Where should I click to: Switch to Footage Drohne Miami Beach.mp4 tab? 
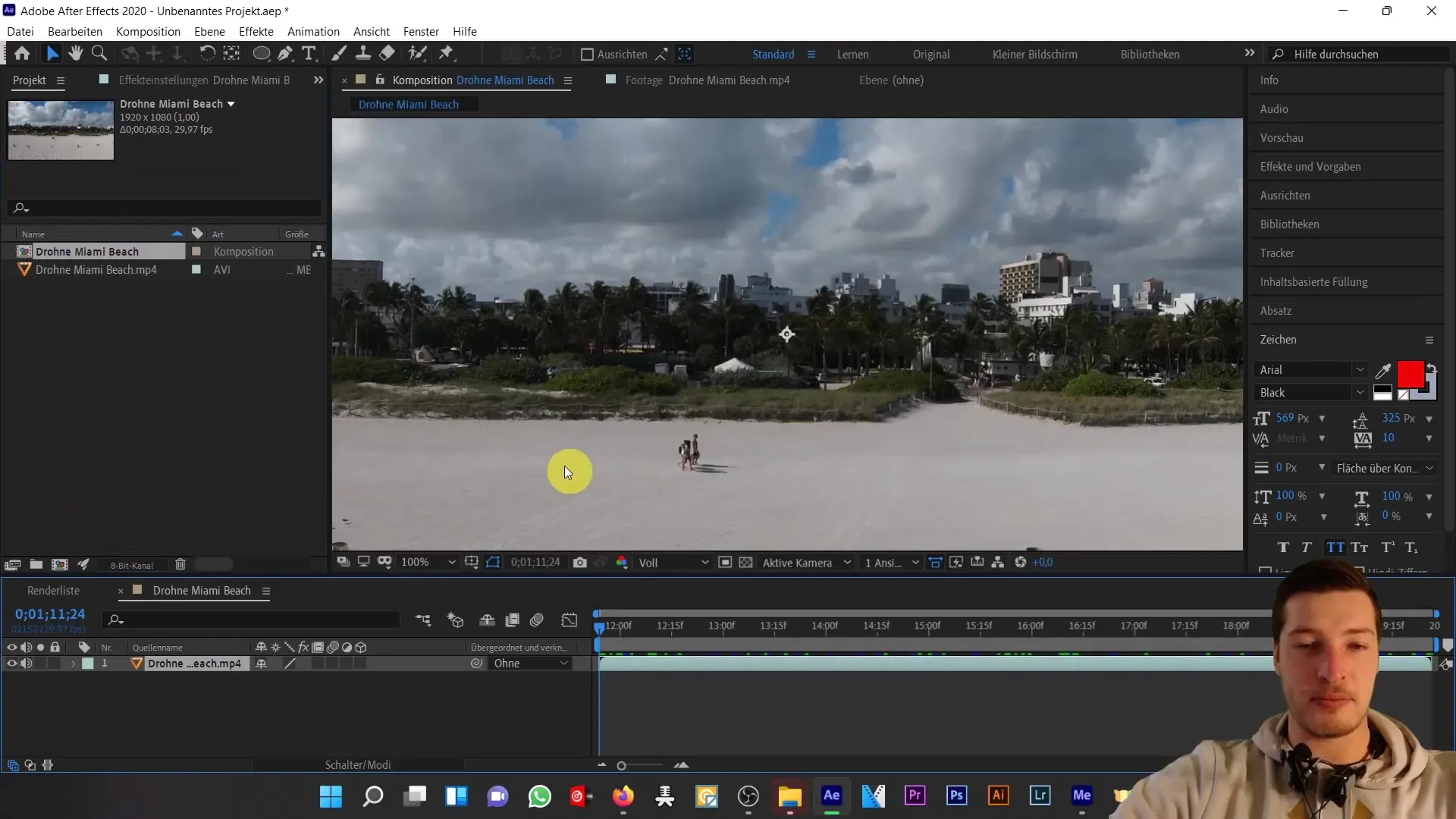point(707,80)
